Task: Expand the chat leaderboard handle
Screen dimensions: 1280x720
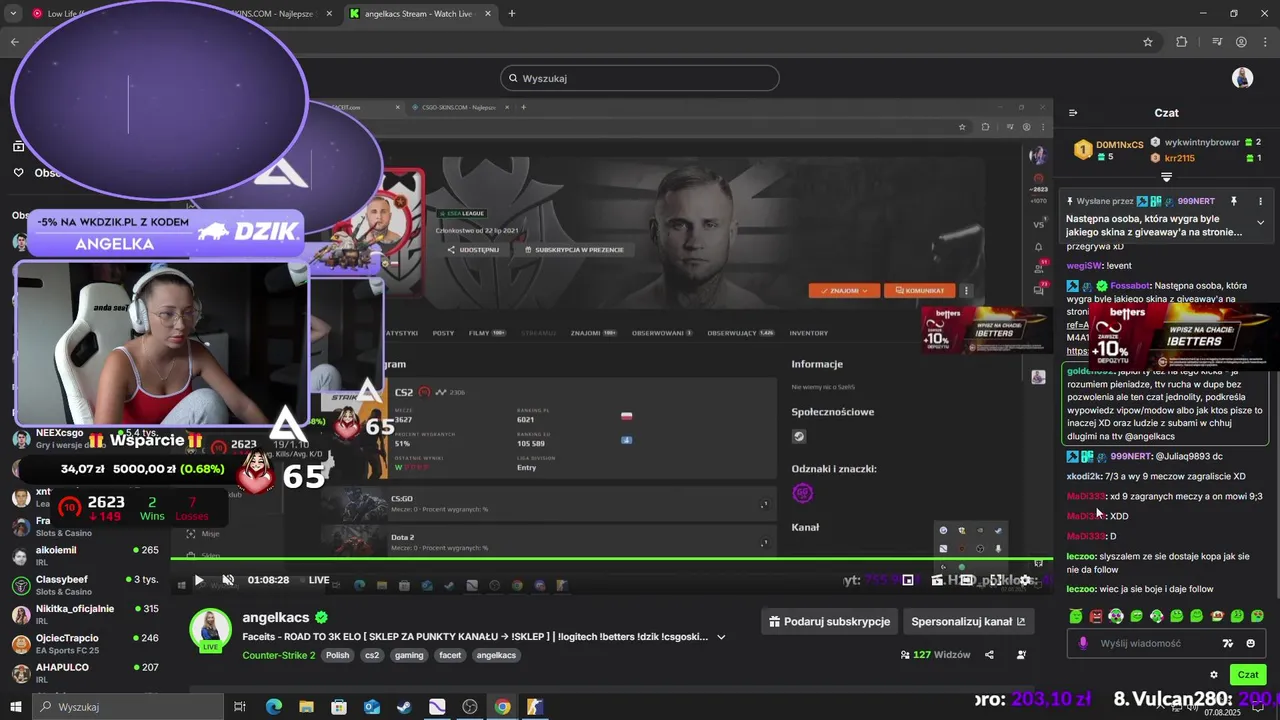Action: point(1166,177)
